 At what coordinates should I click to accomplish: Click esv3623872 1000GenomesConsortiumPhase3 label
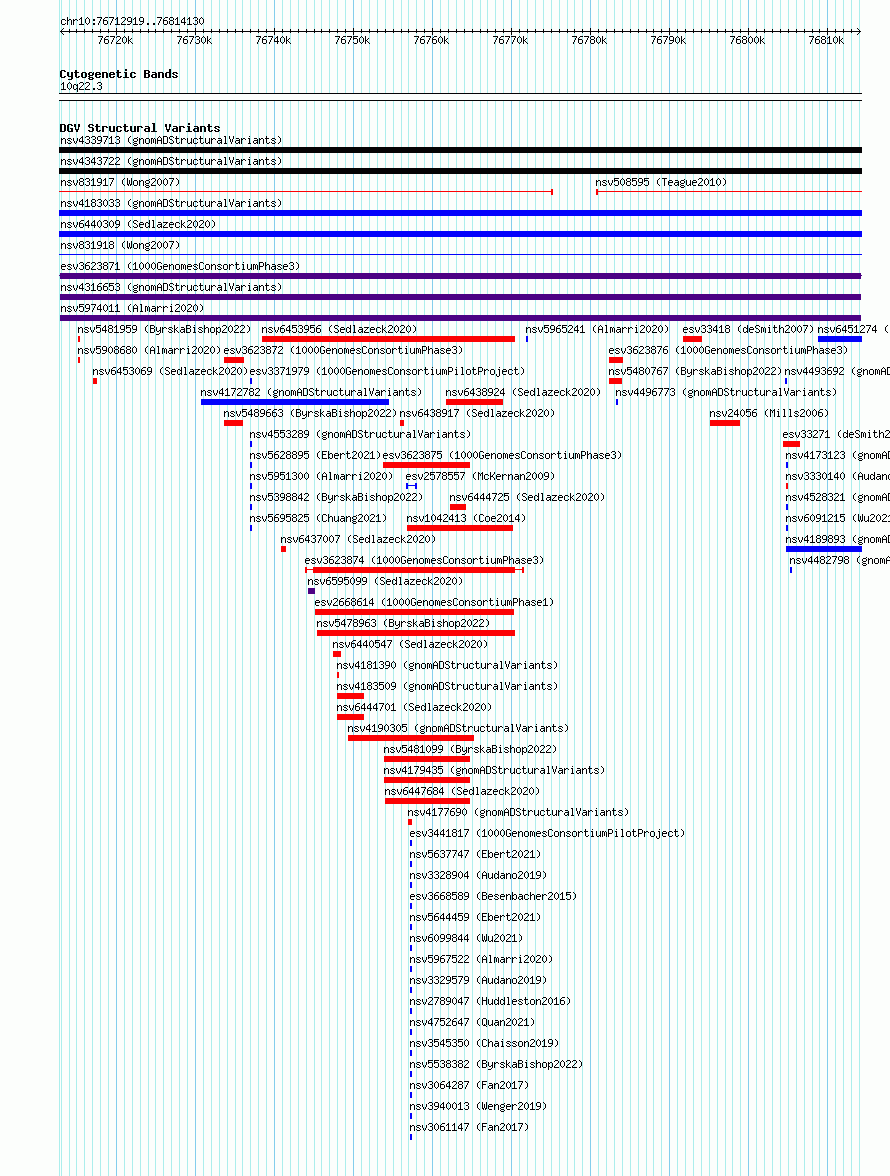click(343, 350)
